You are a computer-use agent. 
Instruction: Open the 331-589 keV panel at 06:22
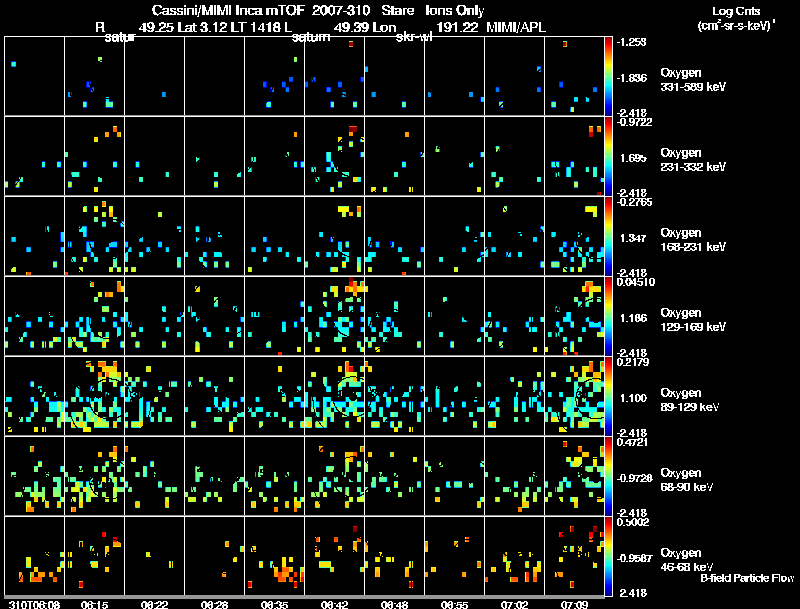click(155, 76)
